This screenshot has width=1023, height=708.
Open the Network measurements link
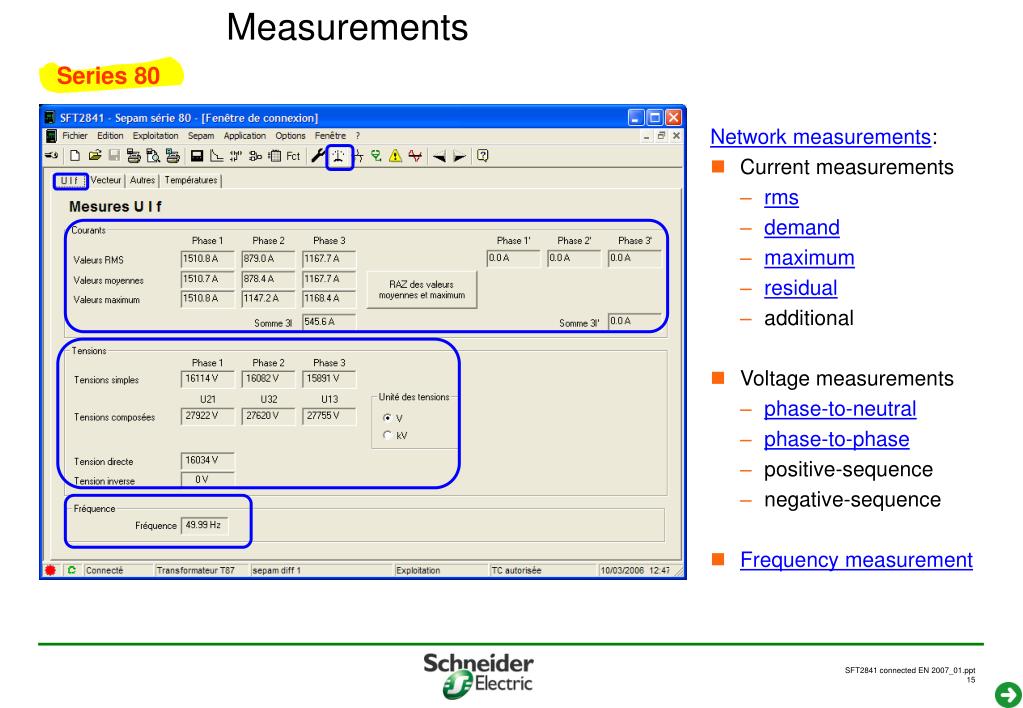tap(820, 137)
